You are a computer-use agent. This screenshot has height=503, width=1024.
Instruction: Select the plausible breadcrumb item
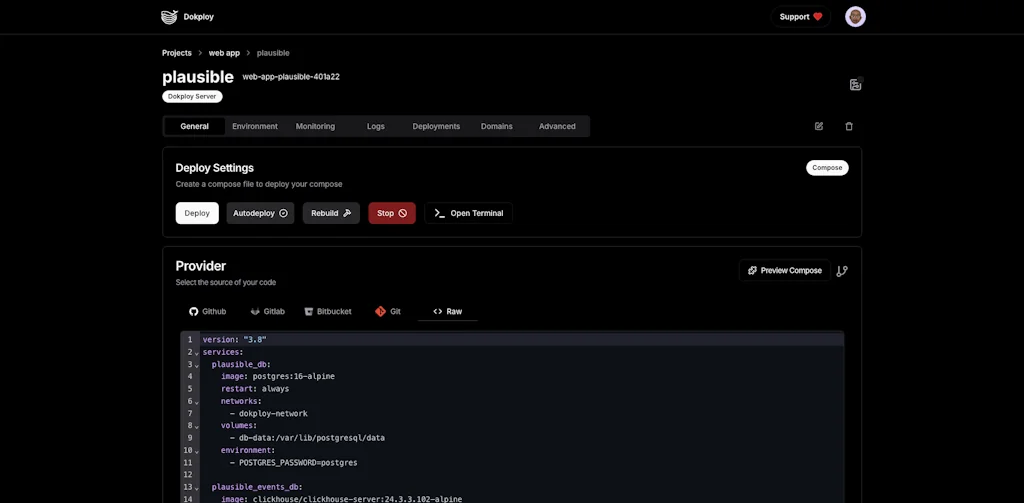(273, 53)
